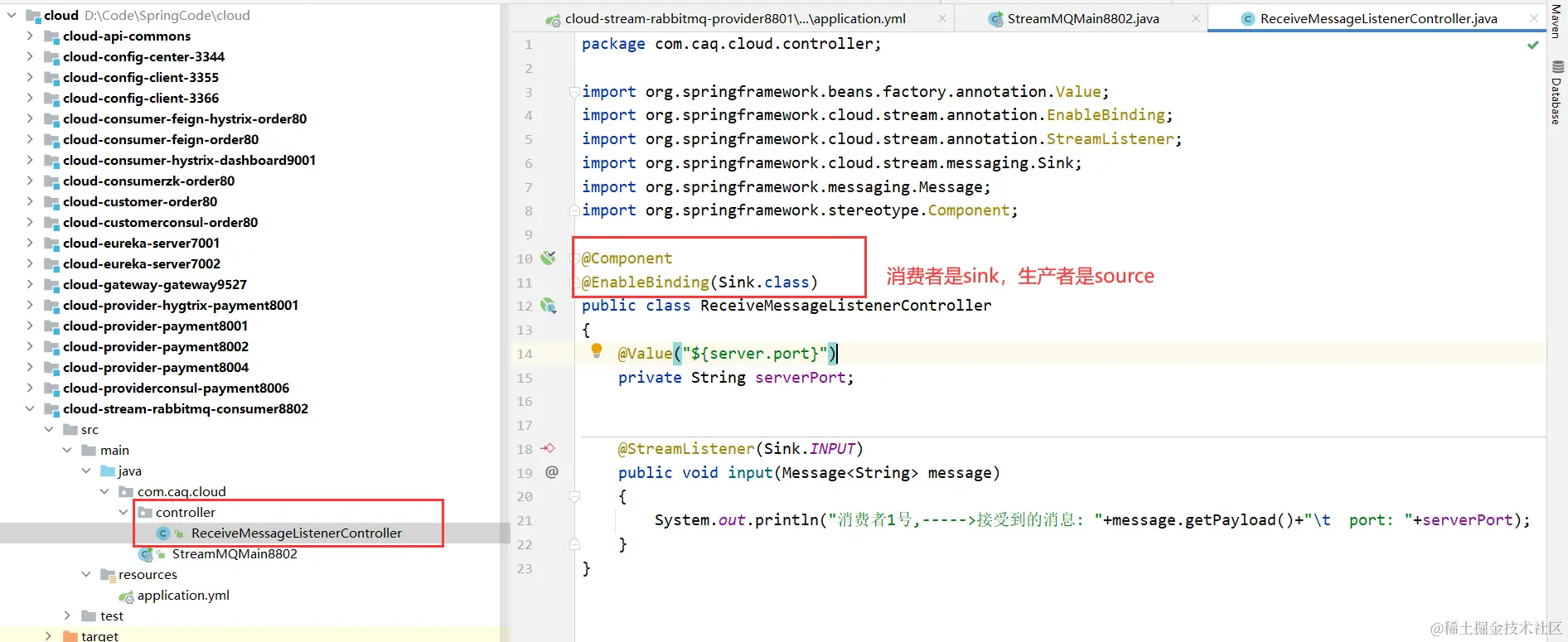Collapse the cloud root project node
The image size is (1568, 642).
point(11,15)
